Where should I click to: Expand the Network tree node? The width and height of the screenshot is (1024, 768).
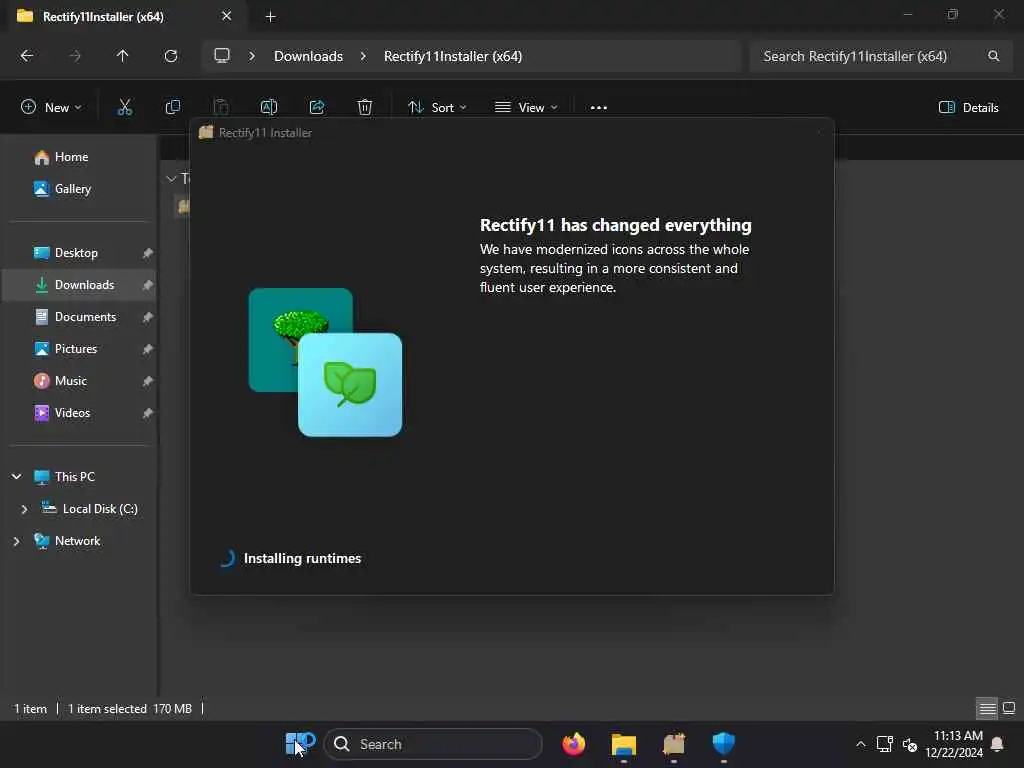16,541
